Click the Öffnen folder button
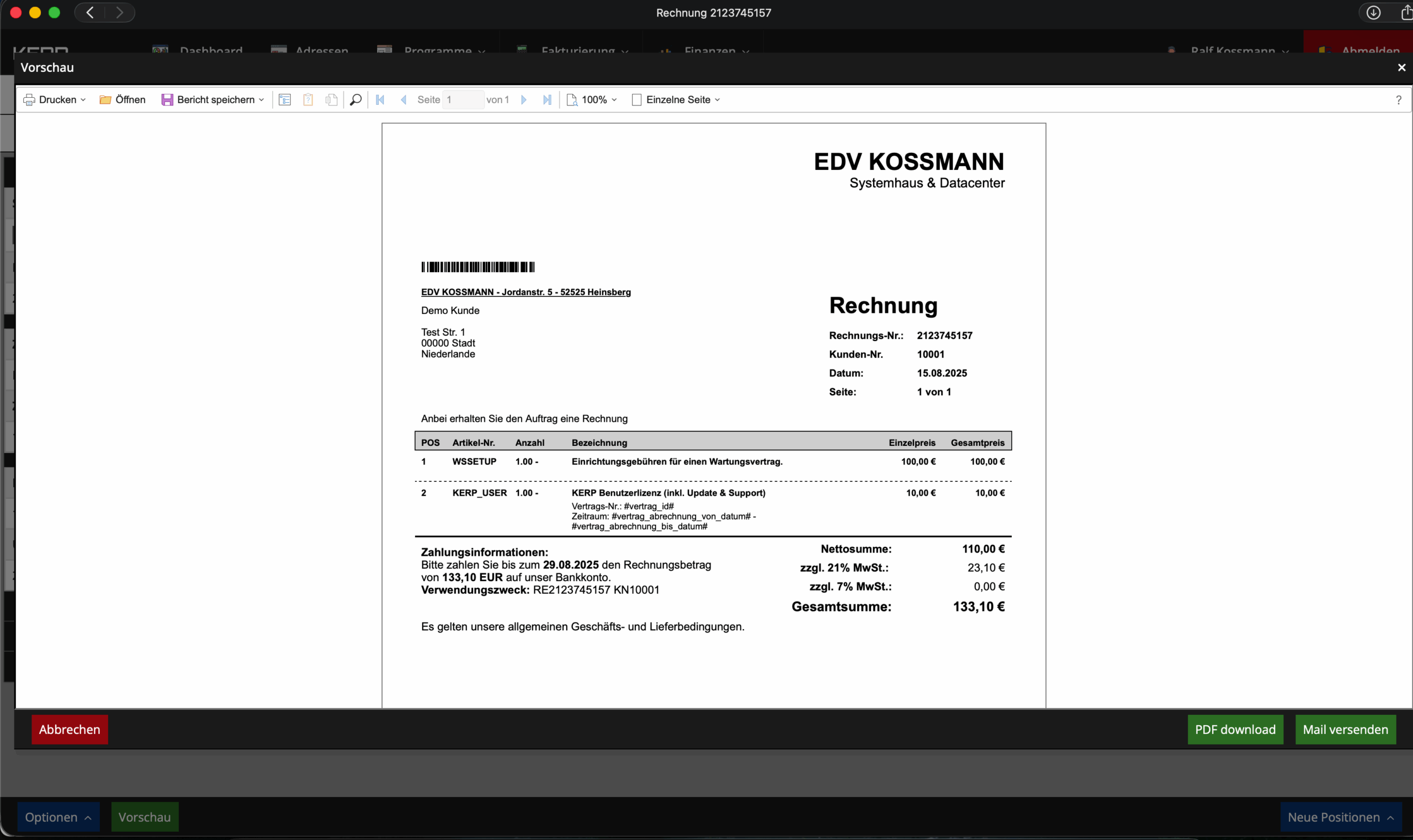This screenshot has height=840, width=1413. 123,100
